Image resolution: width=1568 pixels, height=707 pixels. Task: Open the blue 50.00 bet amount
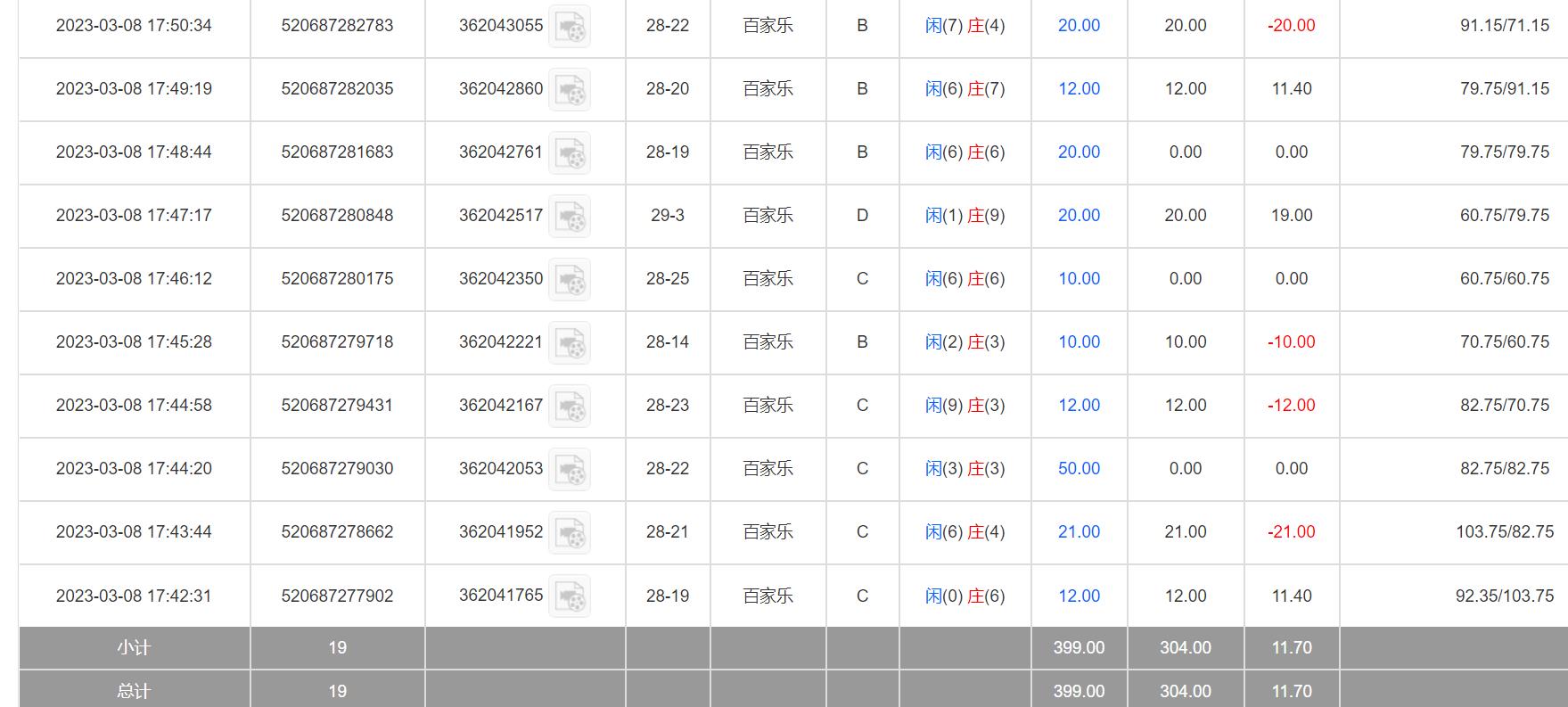1079,469
